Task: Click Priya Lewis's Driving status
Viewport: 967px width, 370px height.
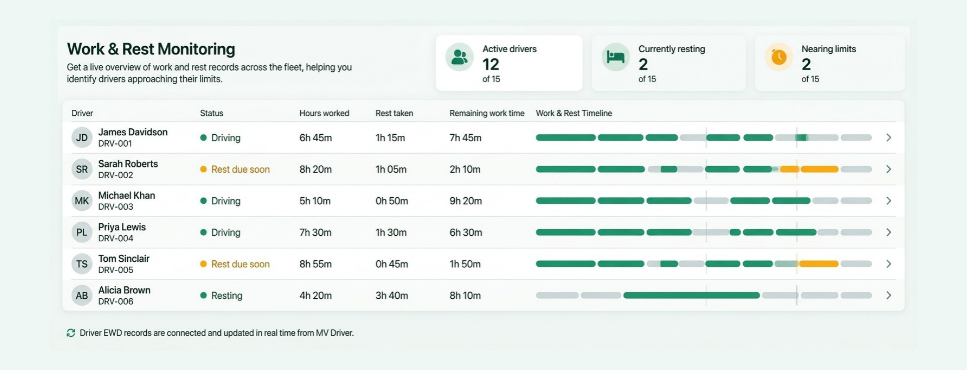Action: click(220, 232)
